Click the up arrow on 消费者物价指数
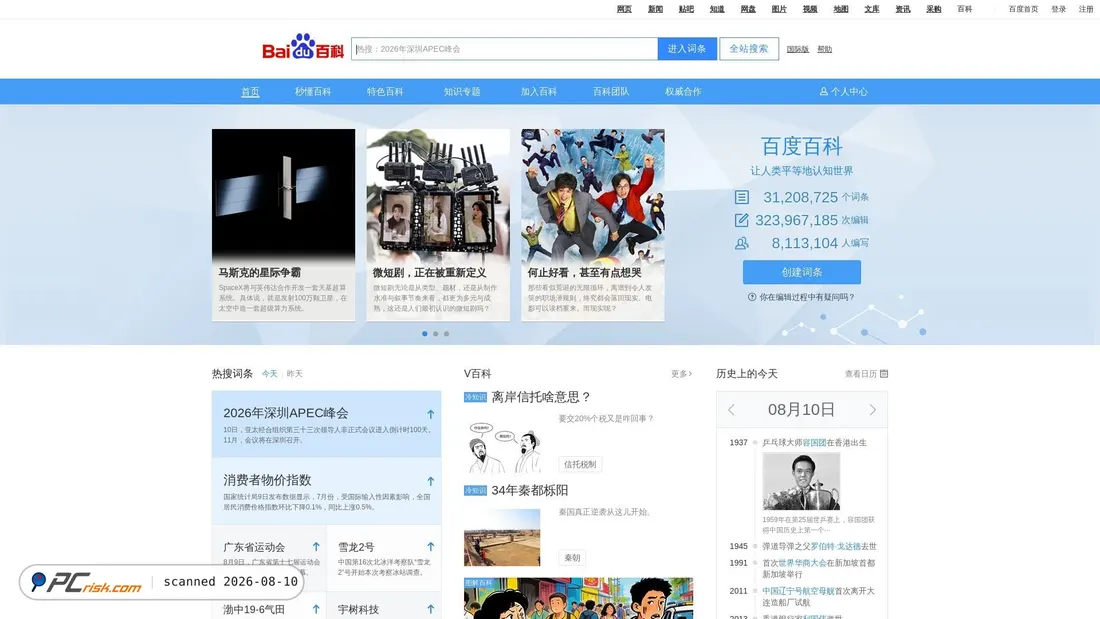This screenshot has height=619, width=1100. tap(430, 481)
